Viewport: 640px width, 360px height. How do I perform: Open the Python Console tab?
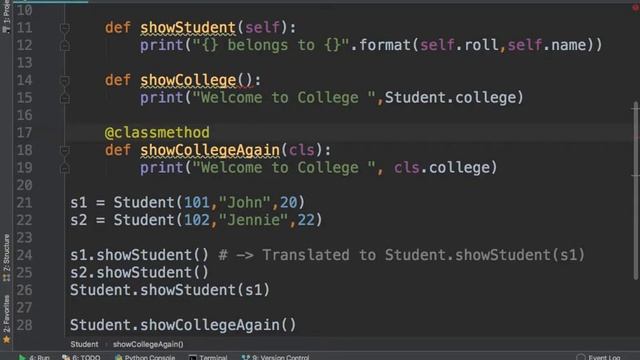tap(145, 357)
